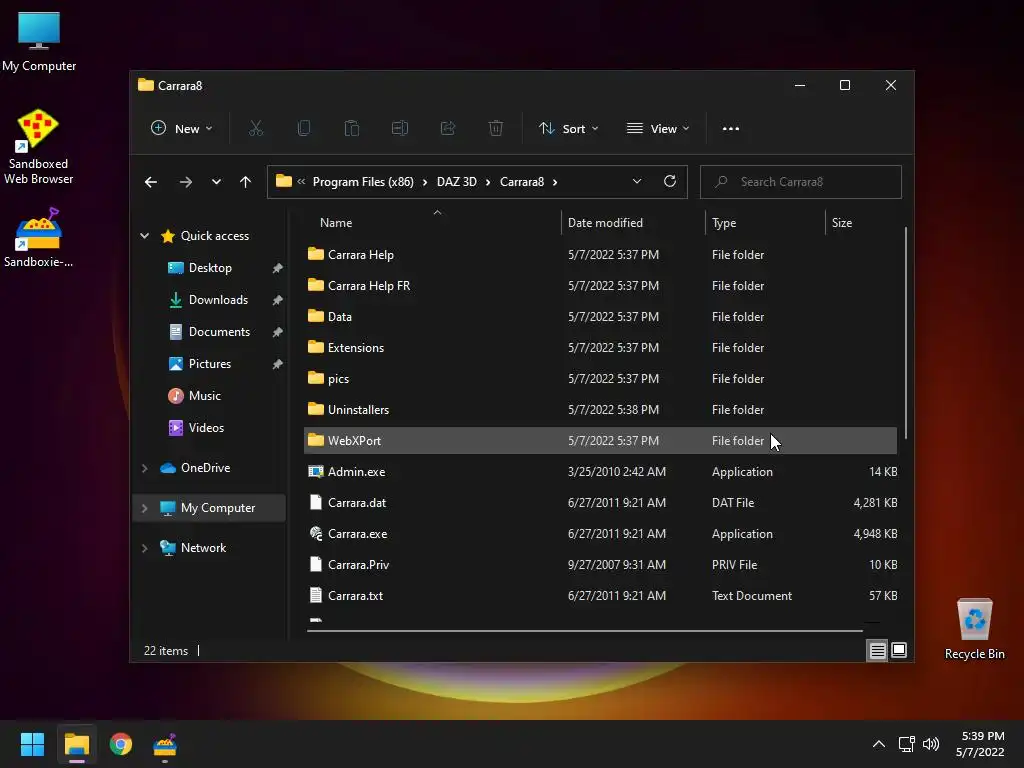Viewport: 1024px width, 768px height.
Task: Collapse the Quick access tree node
Action: pos(145,236)
